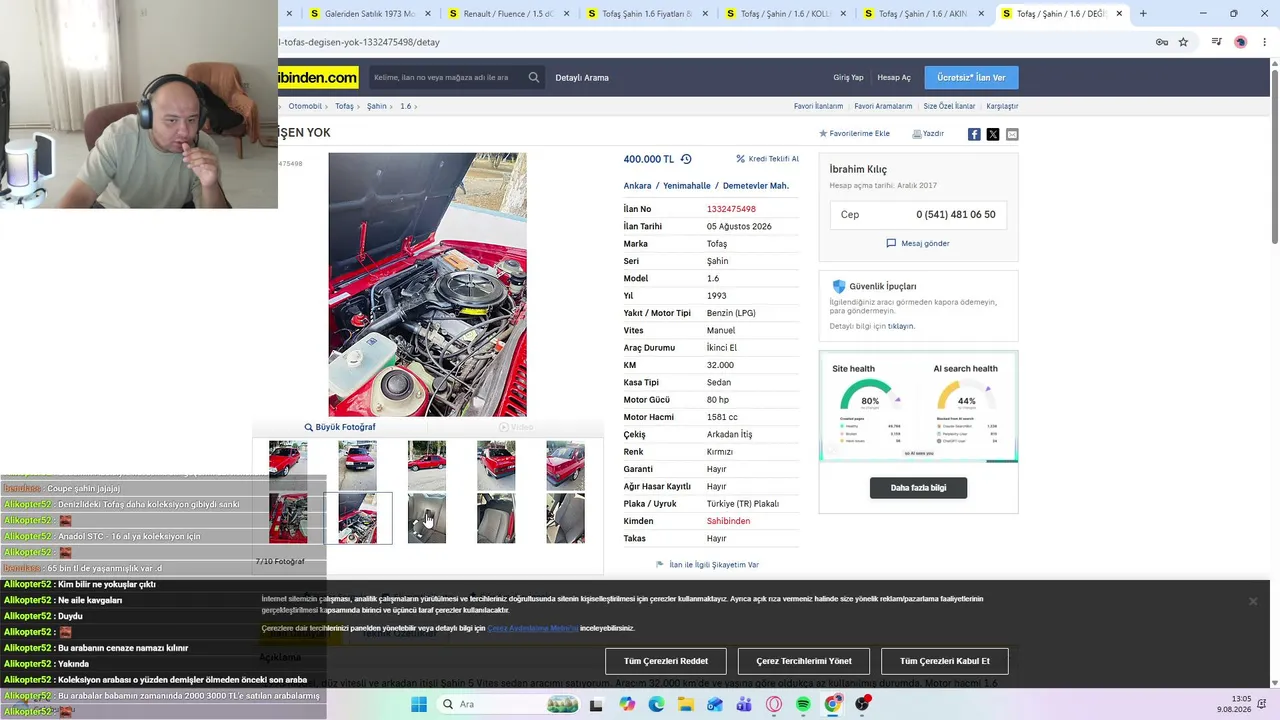Click the Yenimahalle location link
Viewport: 1280px width, 720px height.
pos(686,186)
